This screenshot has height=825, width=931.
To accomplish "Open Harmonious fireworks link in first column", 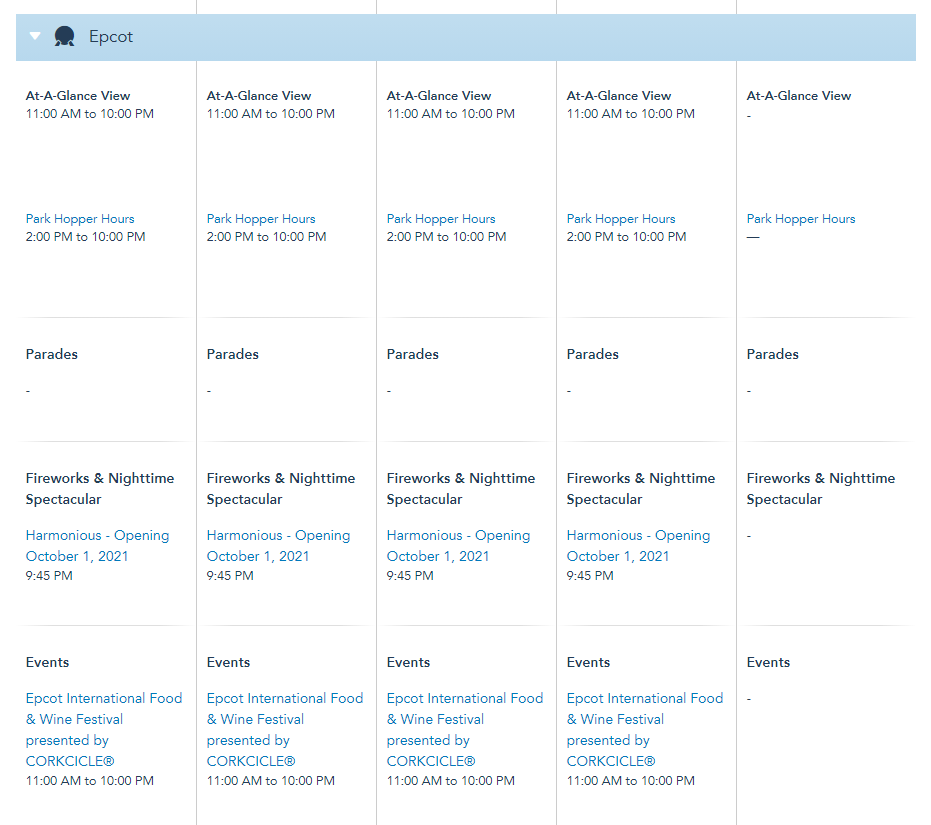I will [x=97, y=545].
